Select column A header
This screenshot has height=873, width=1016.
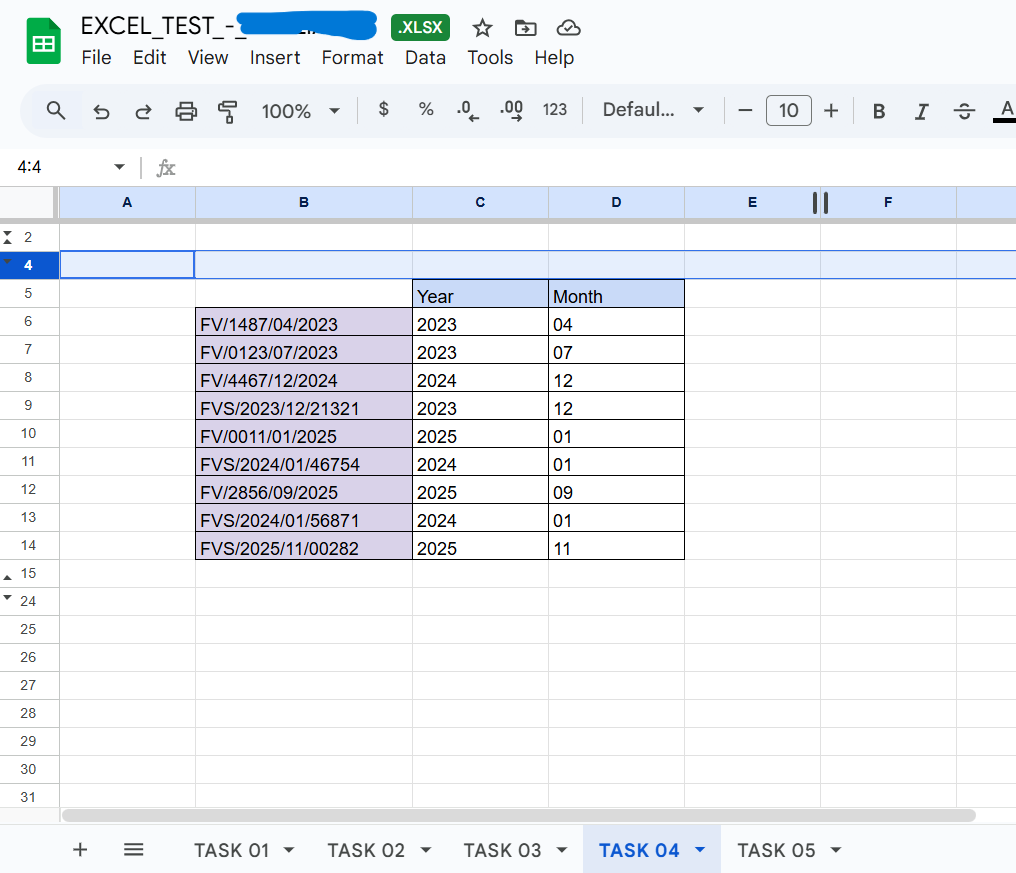[127, 202]
